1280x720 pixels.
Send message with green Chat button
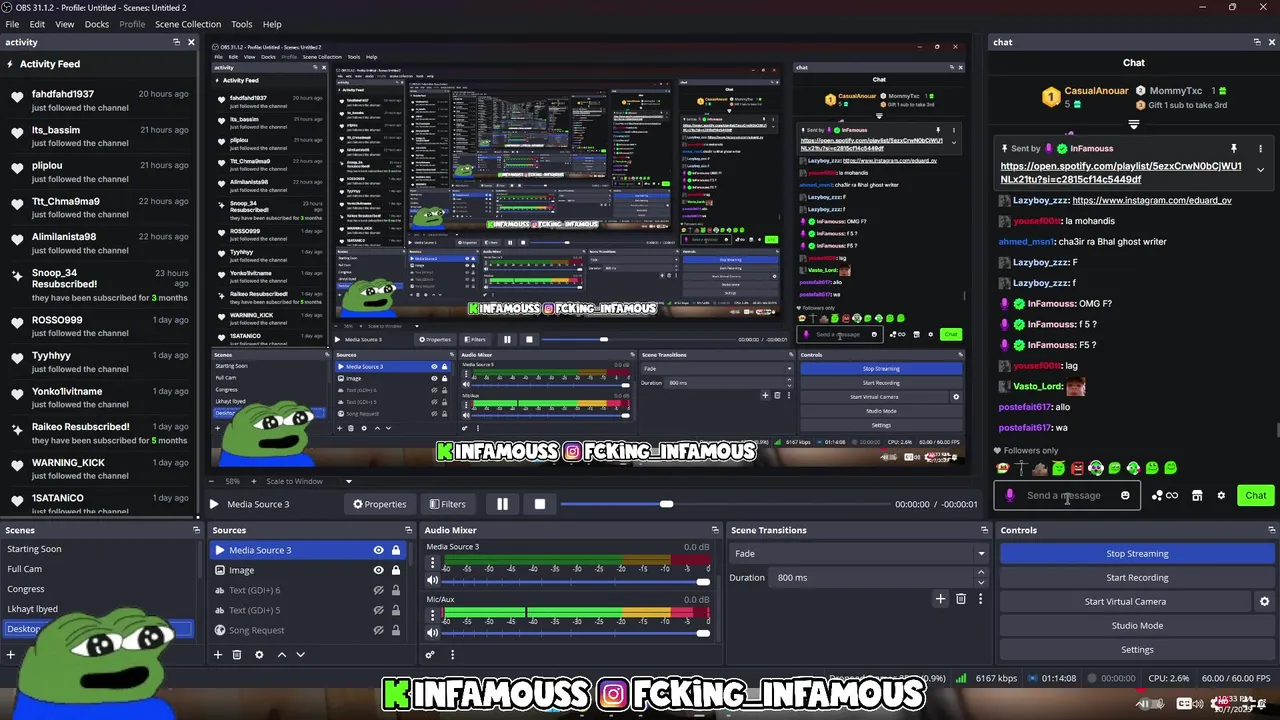click(x=1256, y=495)
